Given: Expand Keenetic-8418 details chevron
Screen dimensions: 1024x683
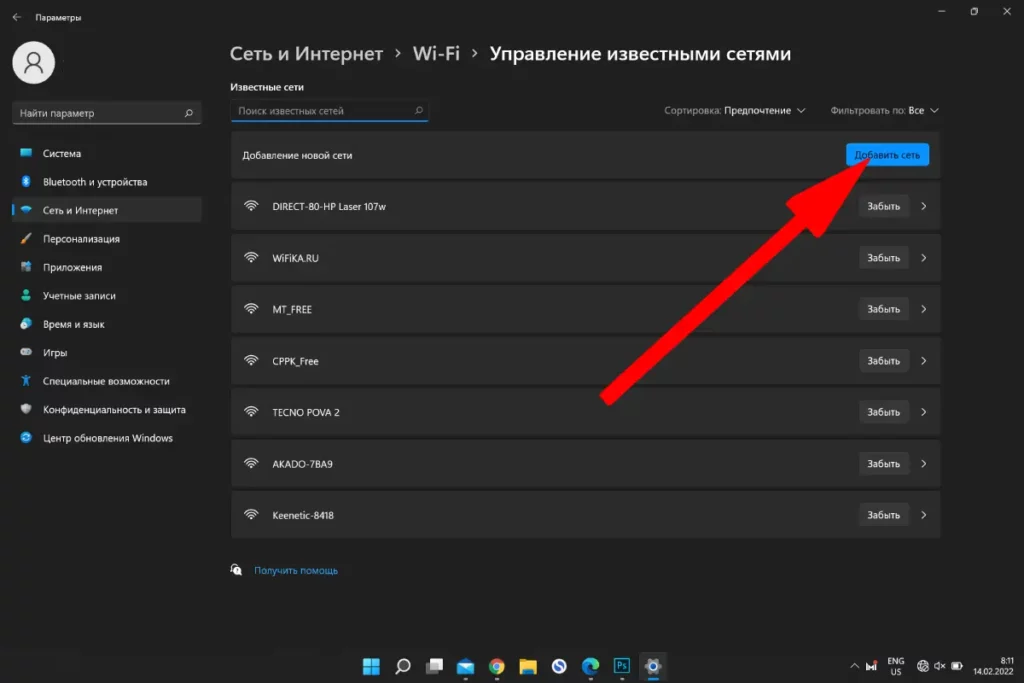Looking at the screenshot, I should pos(923,515).
